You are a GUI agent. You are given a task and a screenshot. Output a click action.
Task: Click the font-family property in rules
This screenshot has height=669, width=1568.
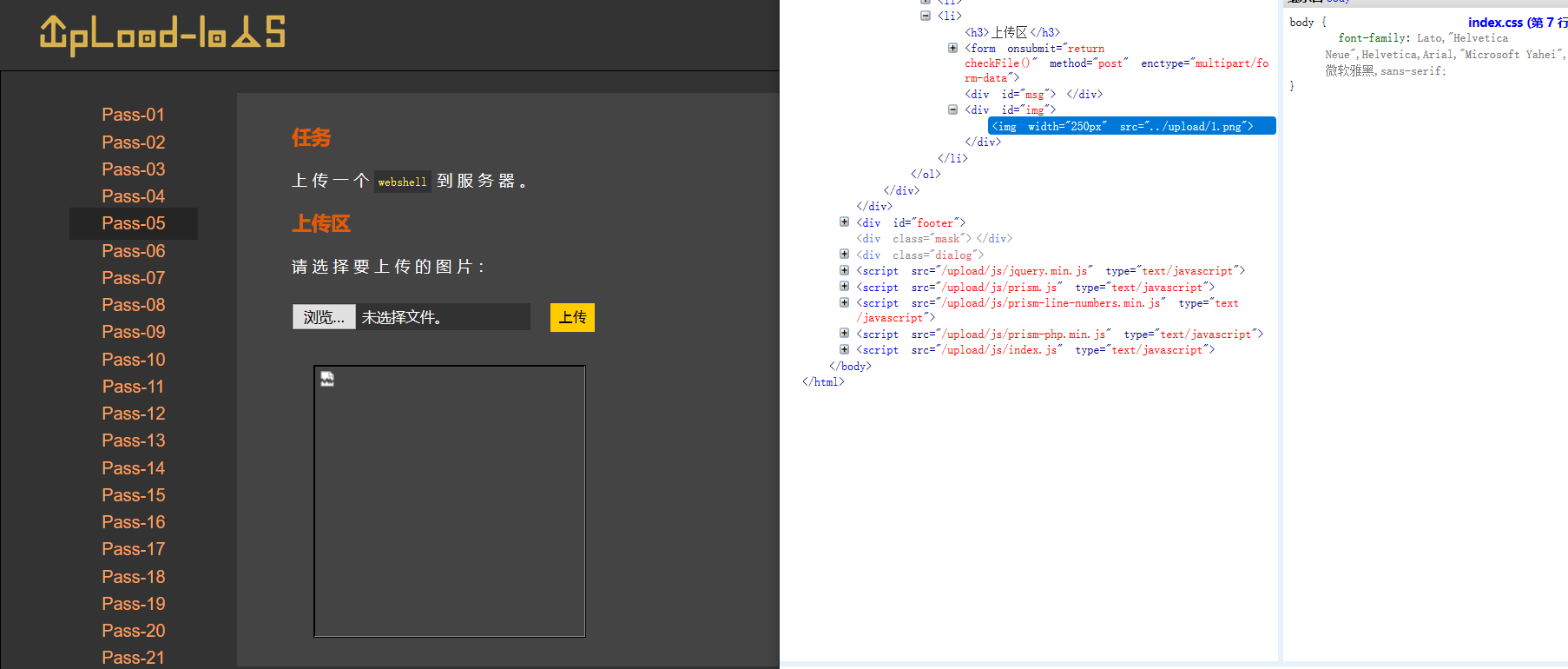coord(1374,38)
